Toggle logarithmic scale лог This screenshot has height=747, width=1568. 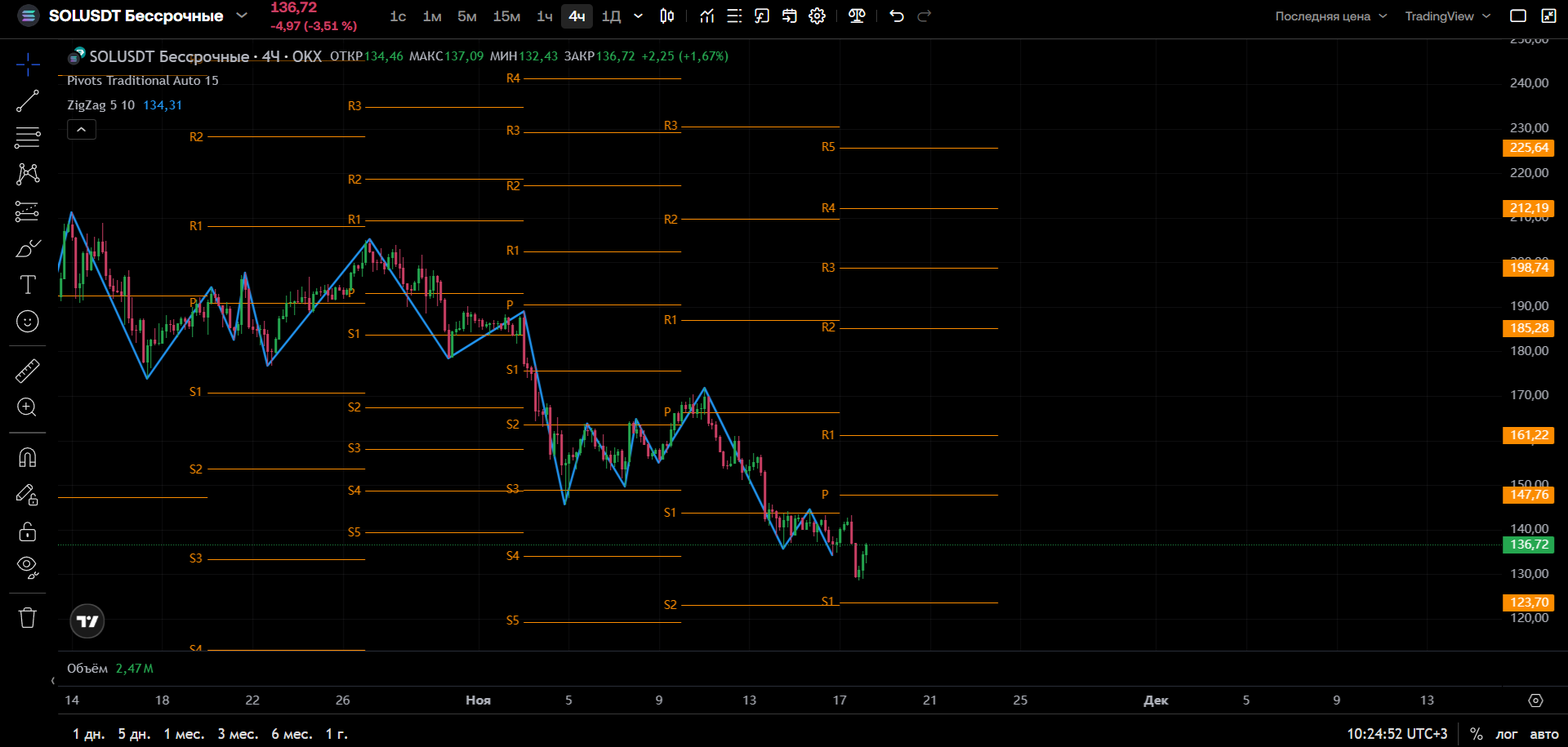[1507, 734]
